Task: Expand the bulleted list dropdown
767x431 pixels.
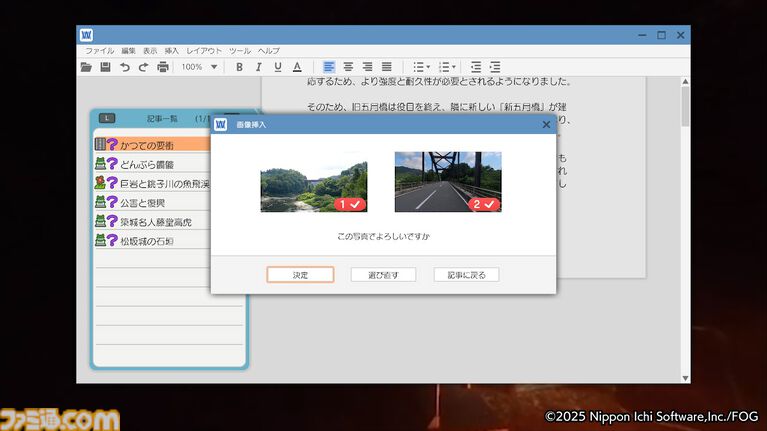Action: 421,67
